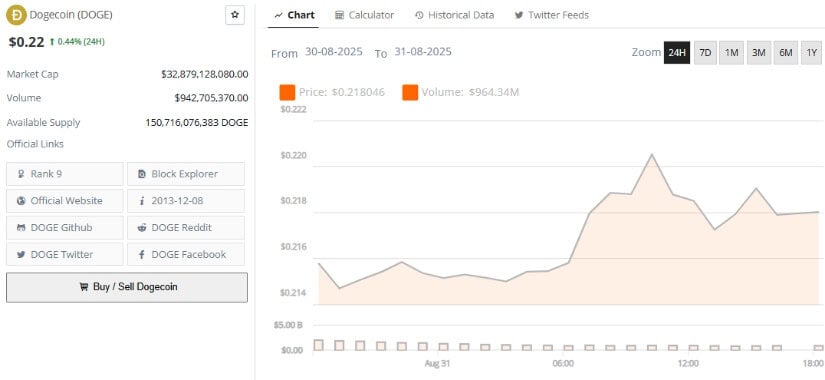This screenshot has height=380, width=825.
Task: Click the 12:00 time axis label
Action: (688, 364)
